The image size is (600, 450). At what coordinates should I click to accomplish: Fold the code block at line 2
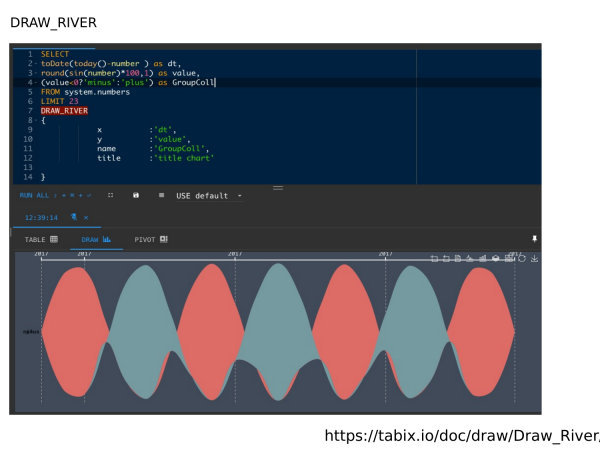pyautogui.click(x=36, y=63)
